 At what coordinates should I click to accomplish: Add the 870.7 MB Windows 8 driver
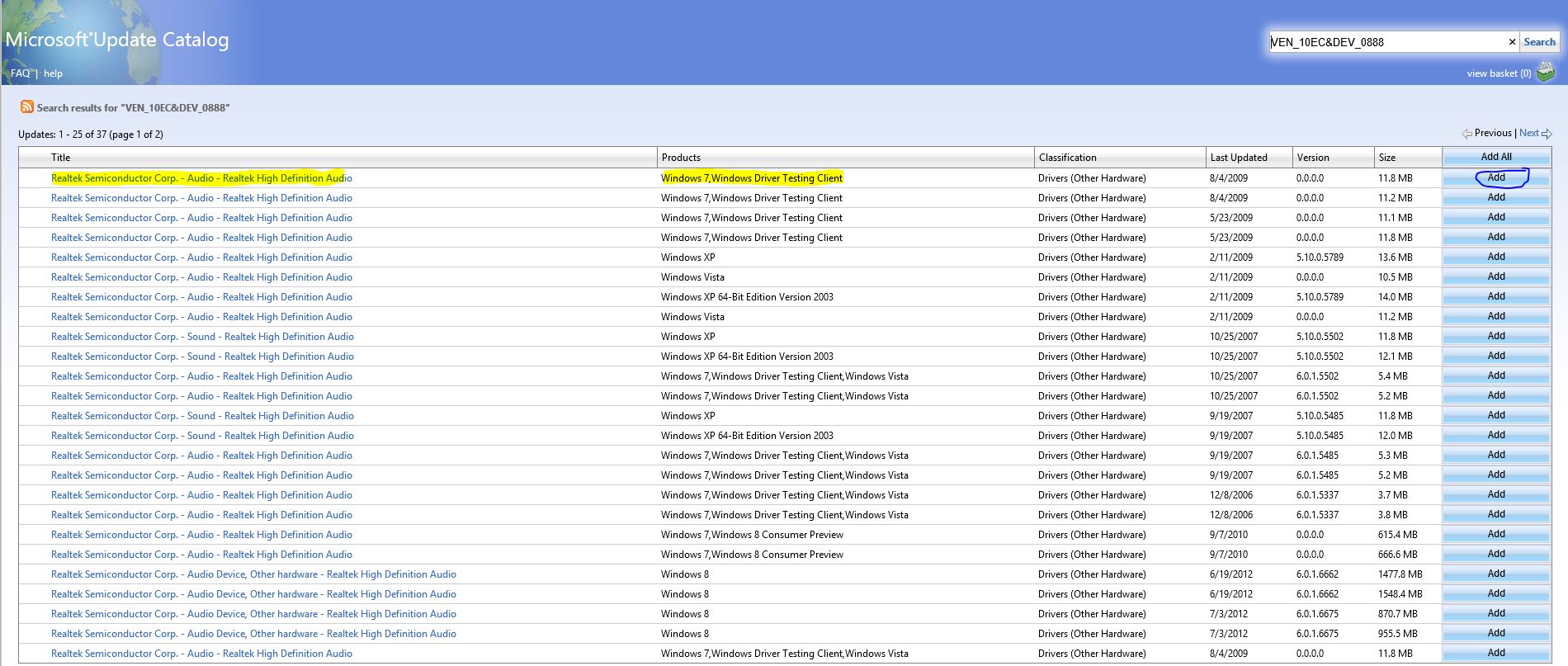pyautogui.click(x=1496, y=613)
